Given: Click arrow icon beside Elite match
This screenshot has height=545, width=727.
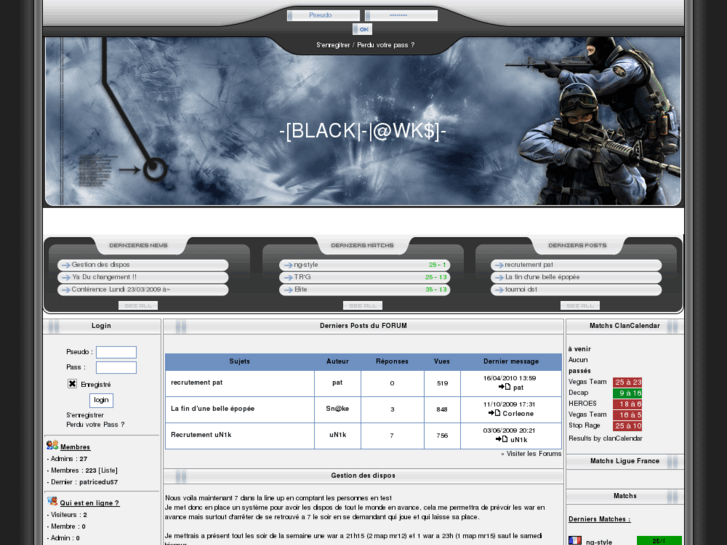Looking at the screenshot, I should (x=288, y=290).
